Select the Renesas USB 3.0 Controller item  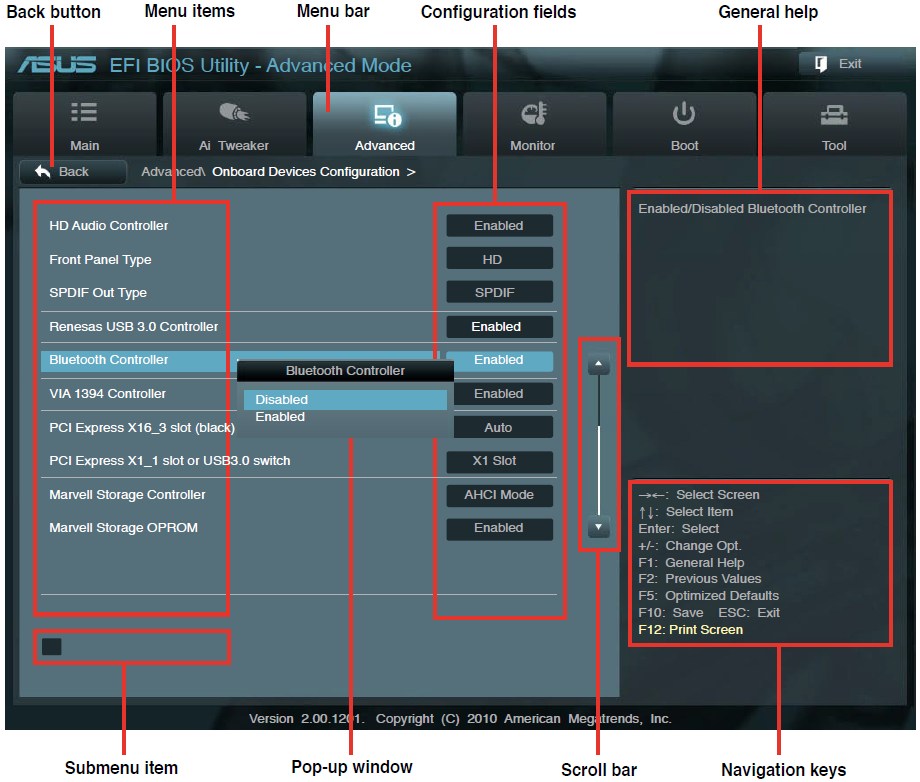tap(133, 327)
